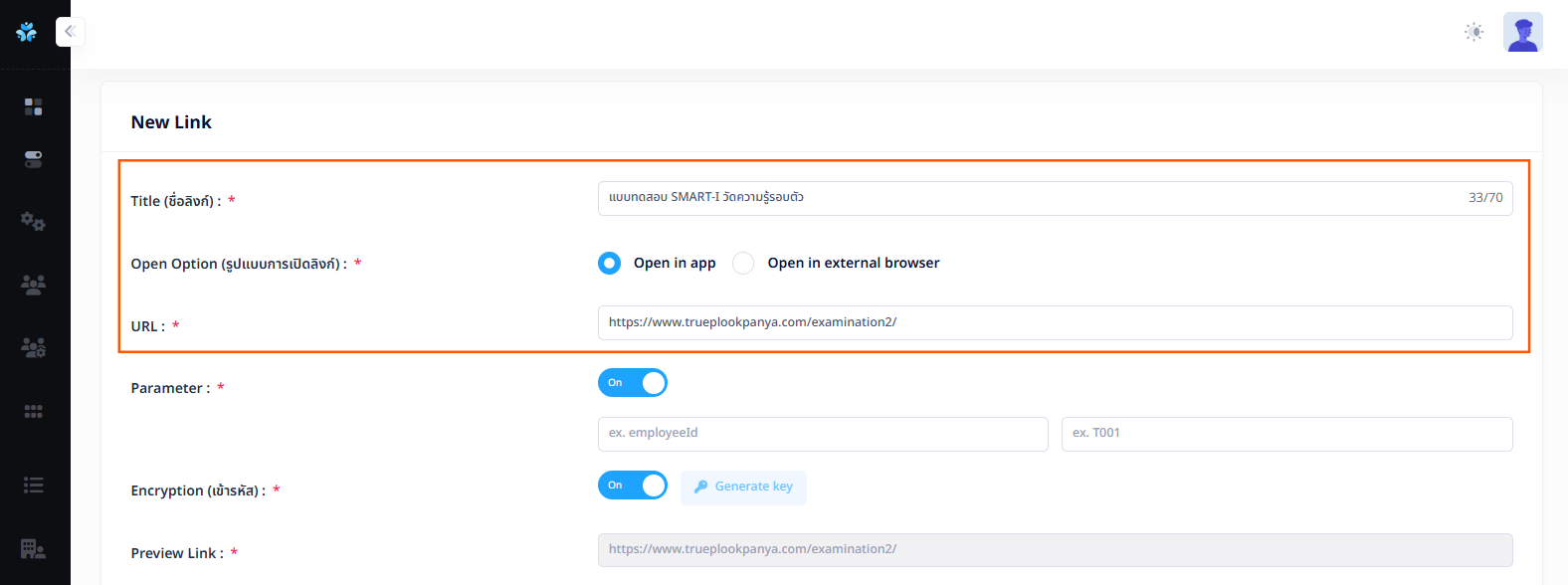Open the double gears settings icon
The width and height of the screenshot is (1568, 585).
click(x=34, y=221)
